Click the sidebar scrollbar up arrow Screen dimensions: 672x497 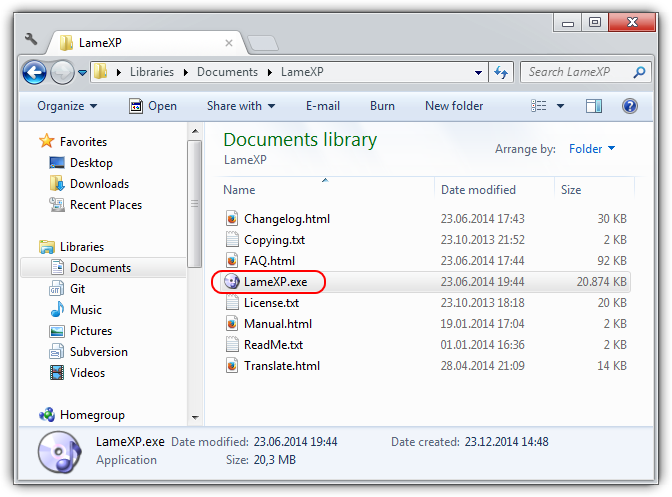click(195, 131)
